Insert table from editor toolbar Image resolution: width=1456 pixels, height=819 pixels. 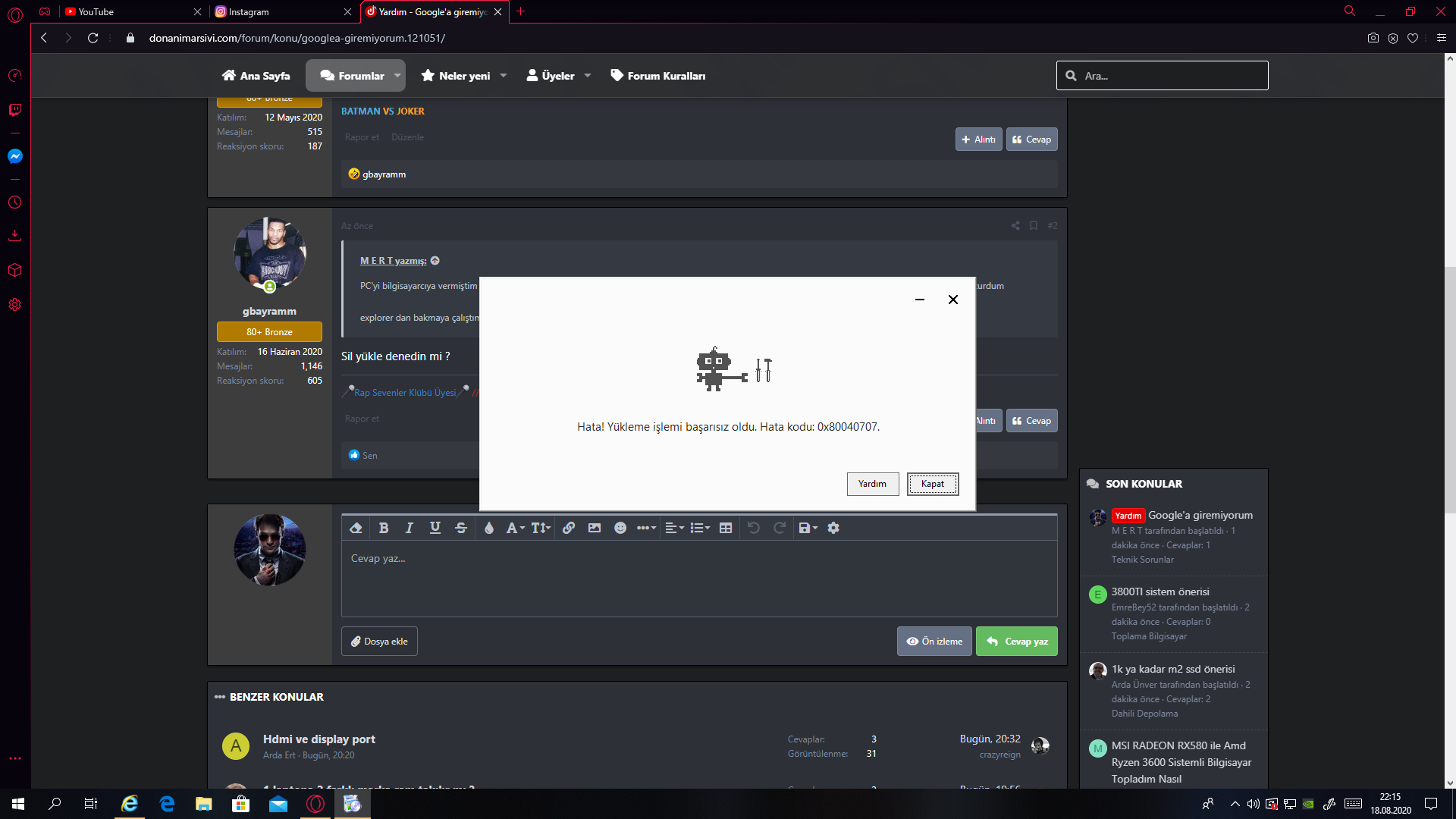(x=726, y=528)
